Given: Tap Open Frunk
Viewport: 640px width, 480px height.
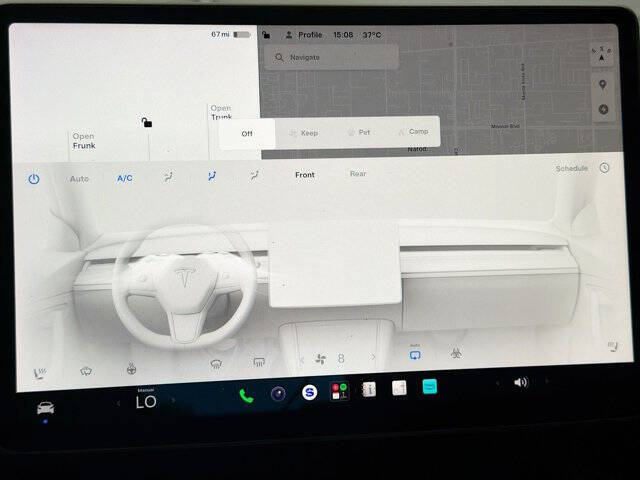Looking at the screenshot, I should coord(84,141).
